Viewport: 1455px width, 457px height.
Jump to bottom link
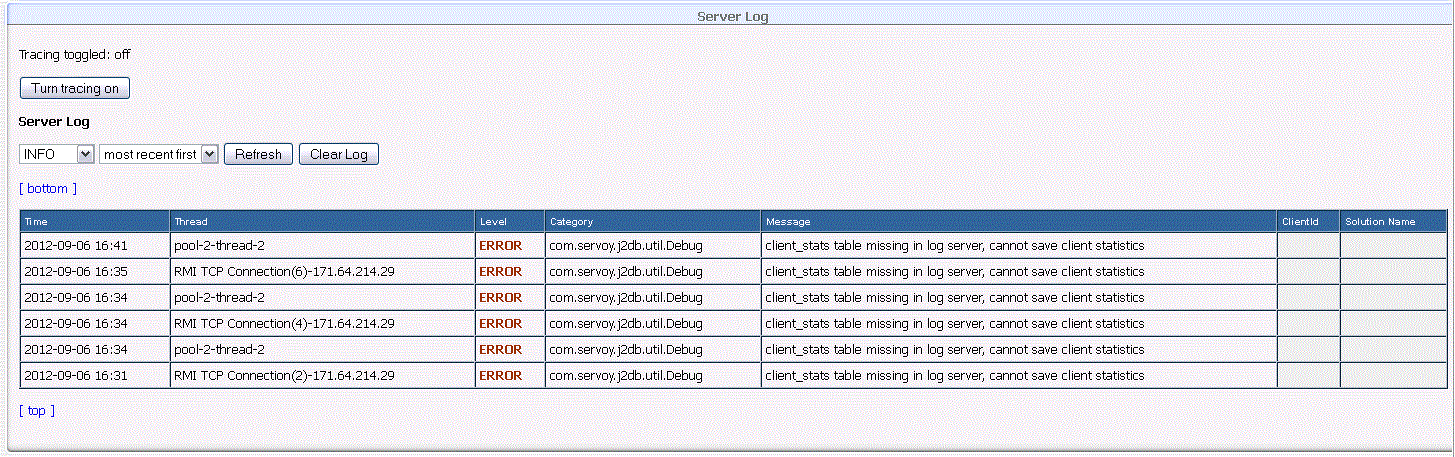point(47,188)
